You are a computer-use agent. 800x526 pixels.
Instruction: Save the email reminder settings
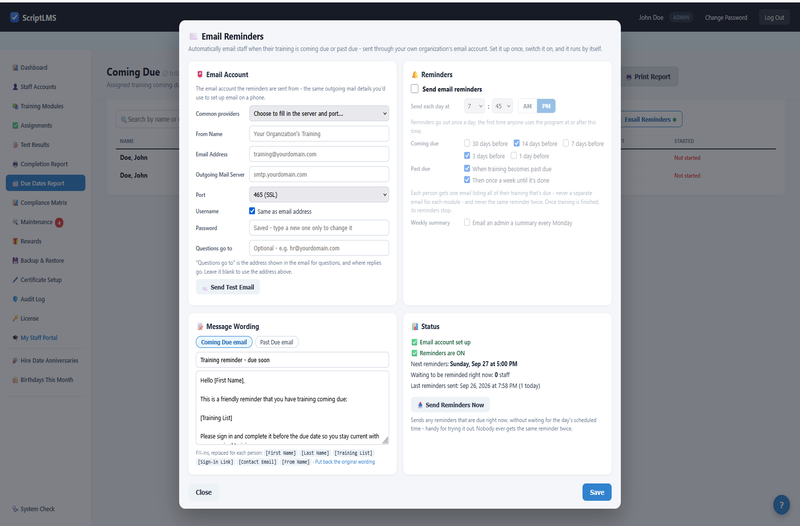[597, 492]
